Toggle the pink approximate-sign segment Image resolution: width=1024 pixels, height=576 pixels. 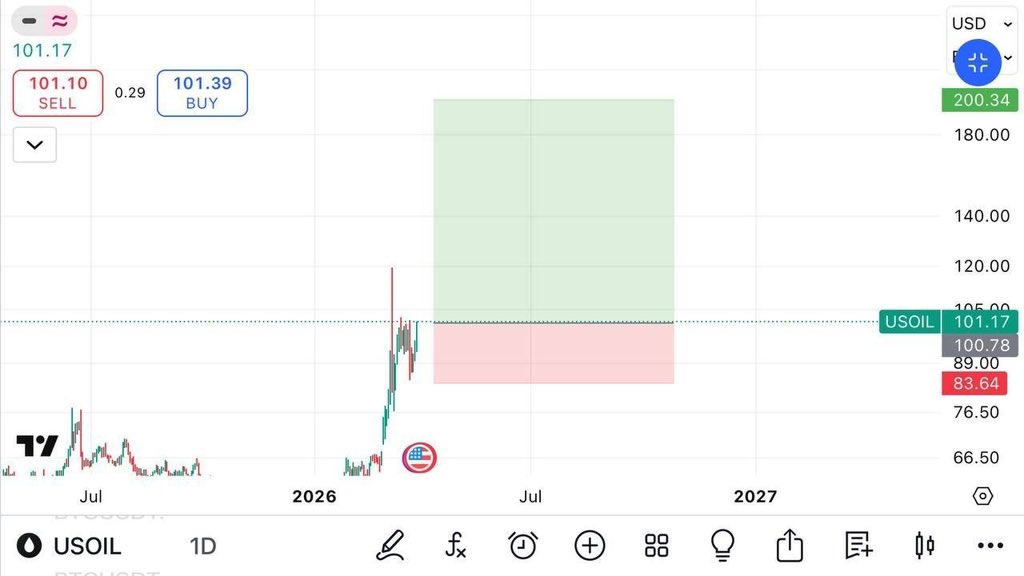[60, 20]
